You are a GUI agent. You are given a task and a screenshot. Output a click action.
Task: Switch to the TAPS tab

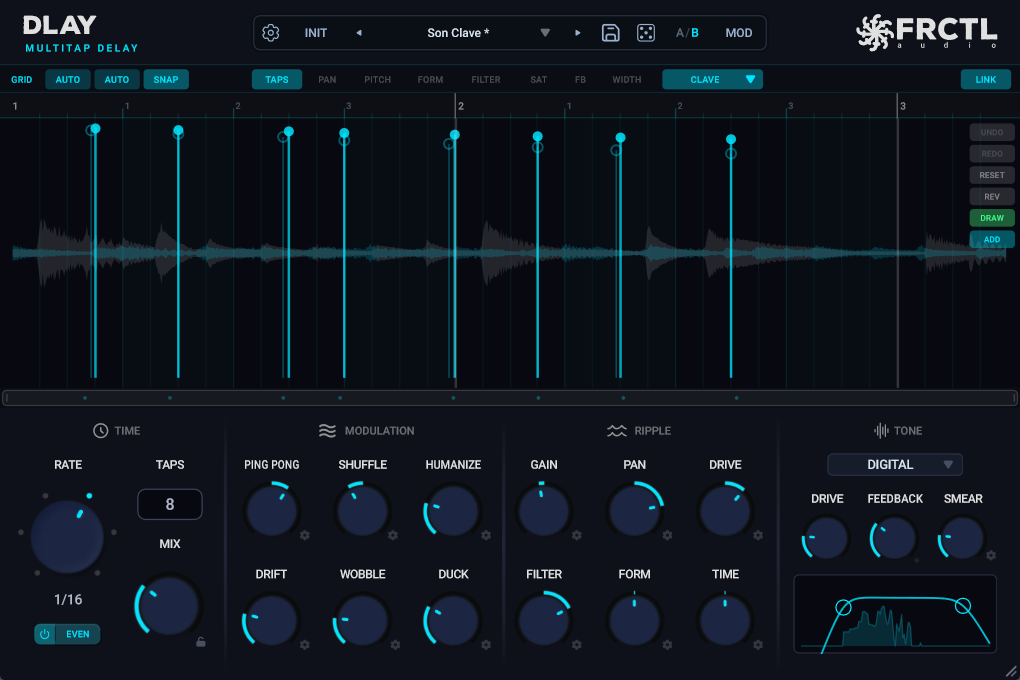click(276, 79)
